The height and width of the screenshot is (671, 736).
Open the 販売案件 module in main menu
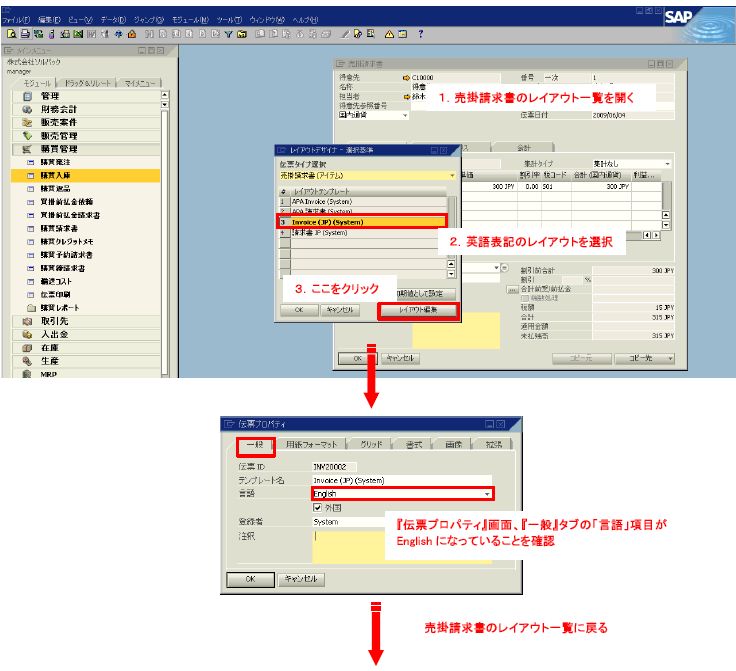[86, 122]
